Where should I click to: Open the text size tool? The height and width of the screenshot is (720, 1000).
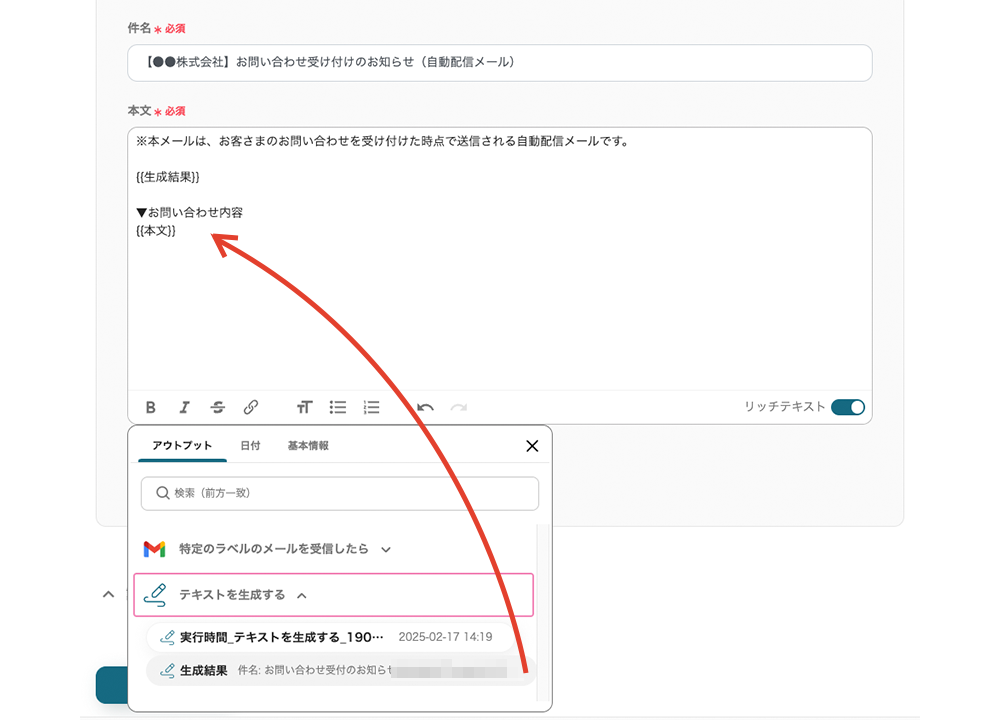[x=304, y=407]
